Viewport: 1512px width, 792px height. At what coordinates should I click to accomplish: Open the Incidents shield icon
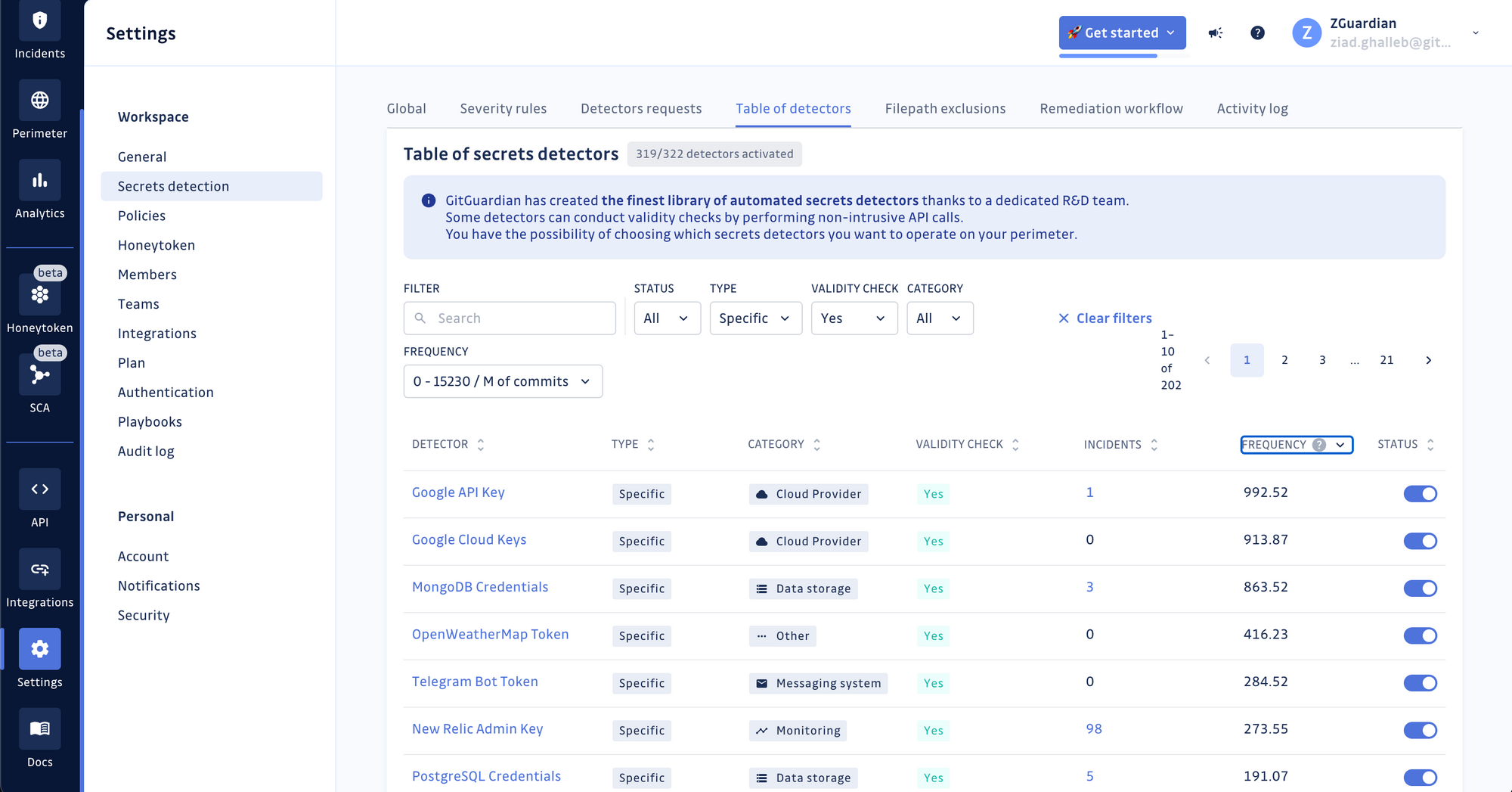coord(39,22)
